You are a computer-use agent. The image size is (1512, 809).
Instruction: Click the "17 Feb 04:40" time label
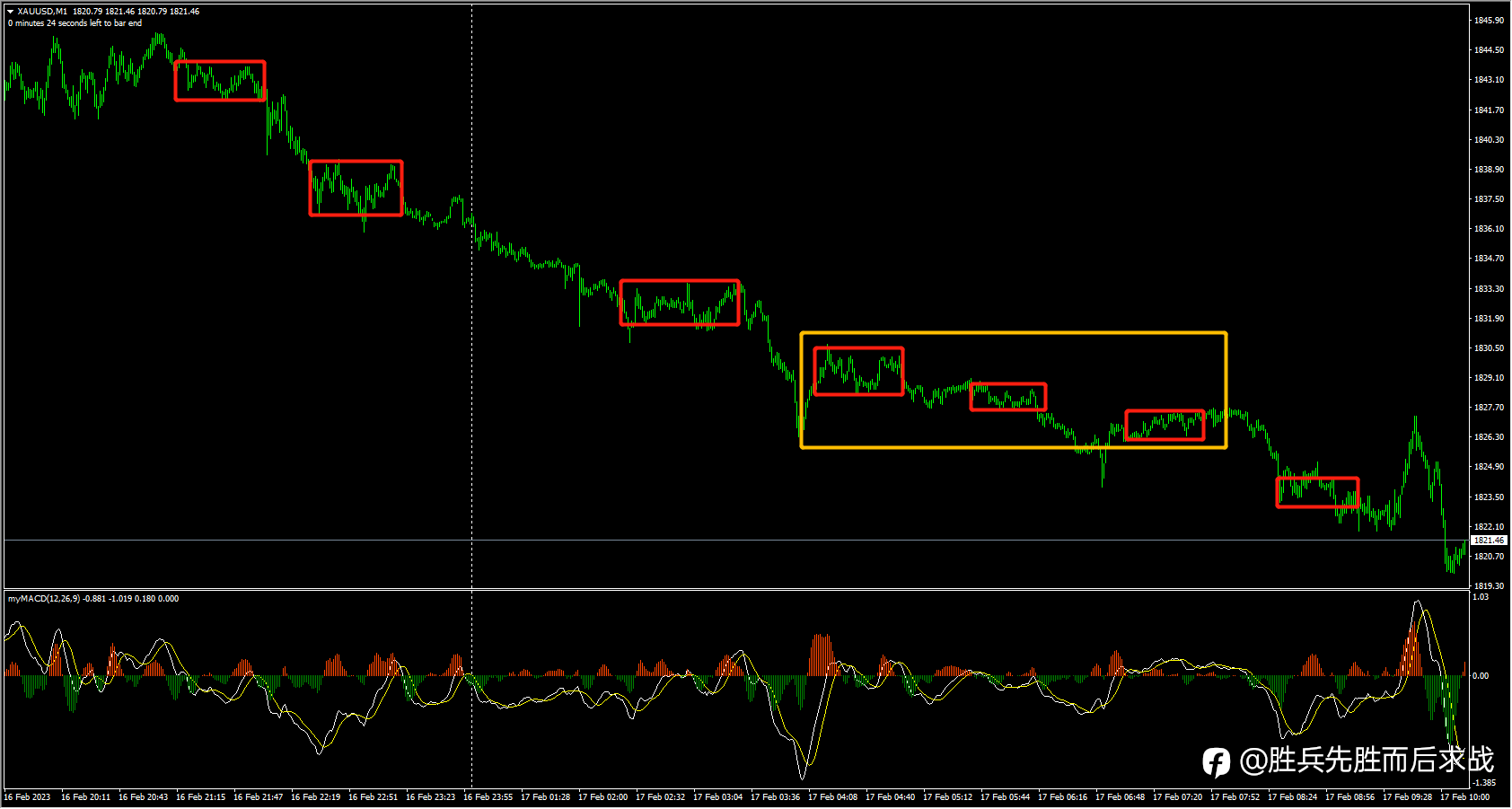click(890, 797)
